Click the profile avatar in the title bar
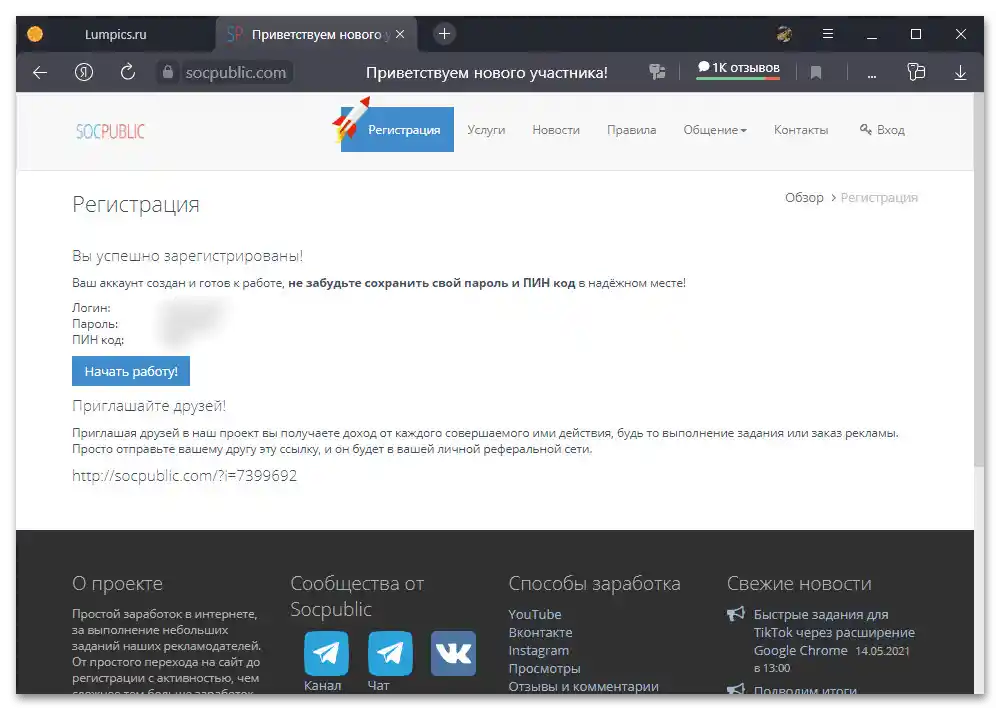 click(784, 34)
